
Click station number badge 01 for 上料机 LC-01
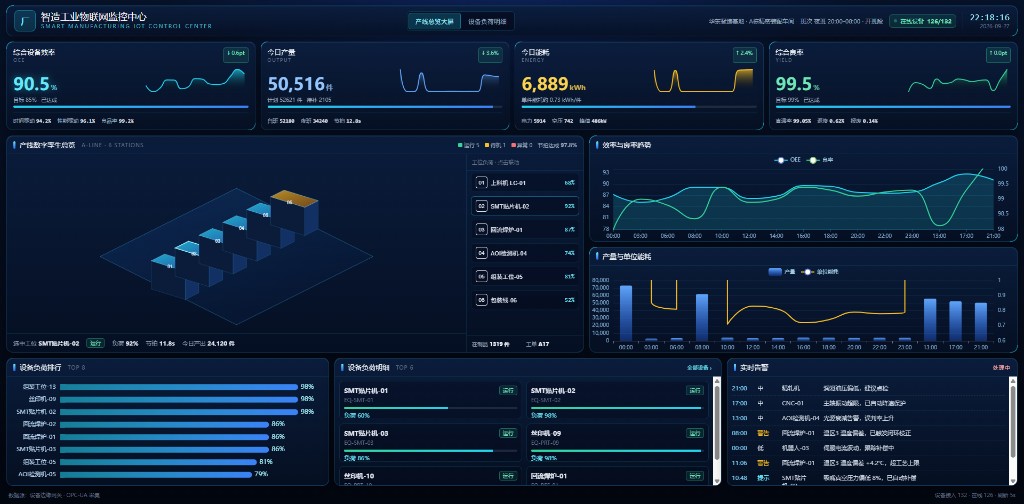click(x=481, y=183)
